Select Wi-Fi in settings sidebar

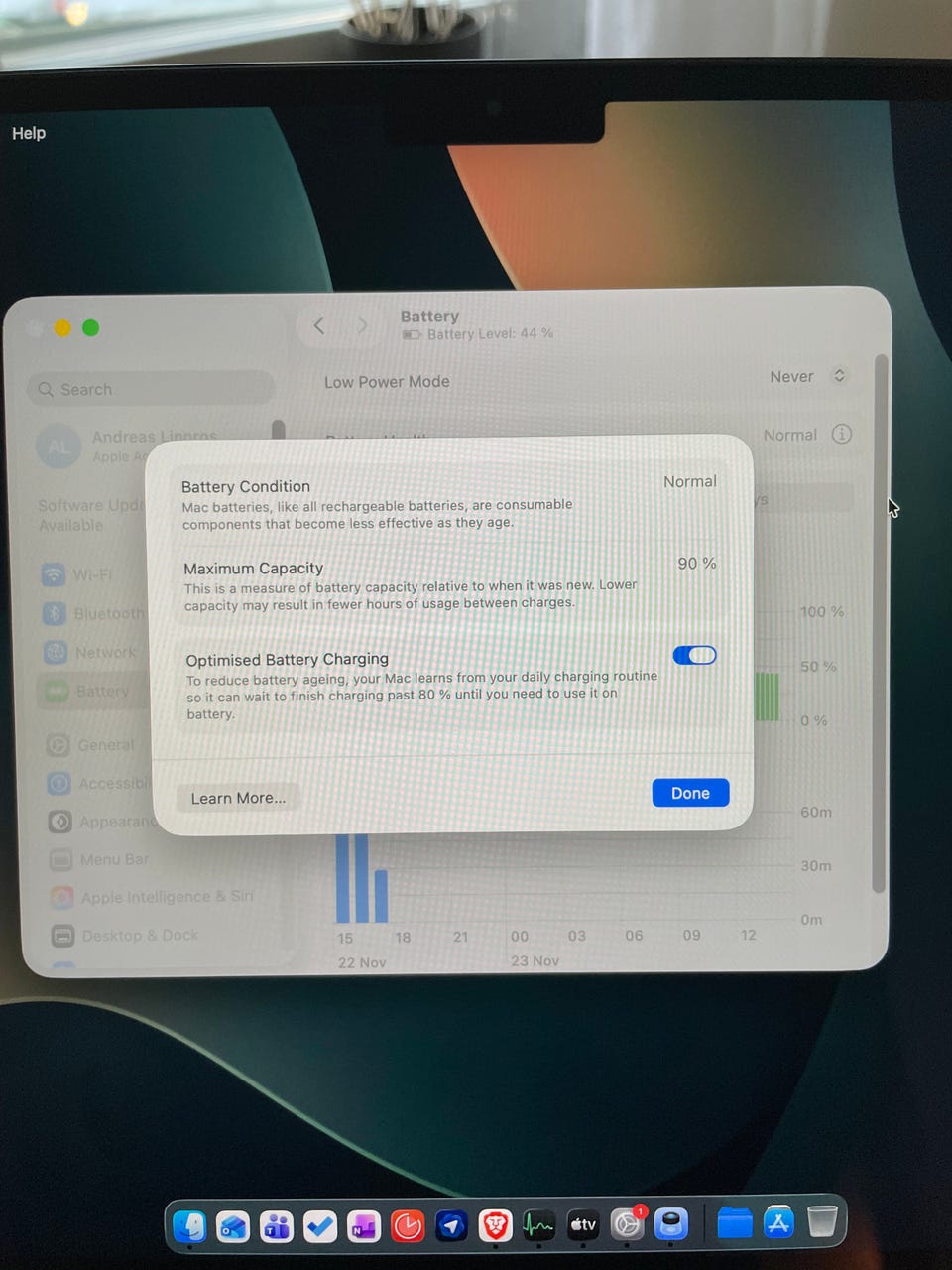click(92, 574)
